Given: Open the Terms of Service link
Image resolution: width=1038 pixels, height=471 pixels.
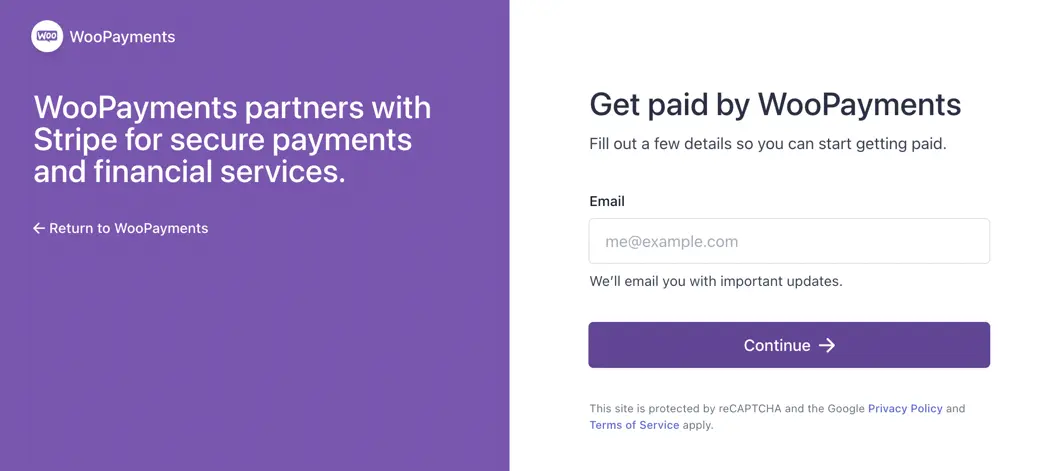Looking at the screenshot, I should tap(634, 425).
